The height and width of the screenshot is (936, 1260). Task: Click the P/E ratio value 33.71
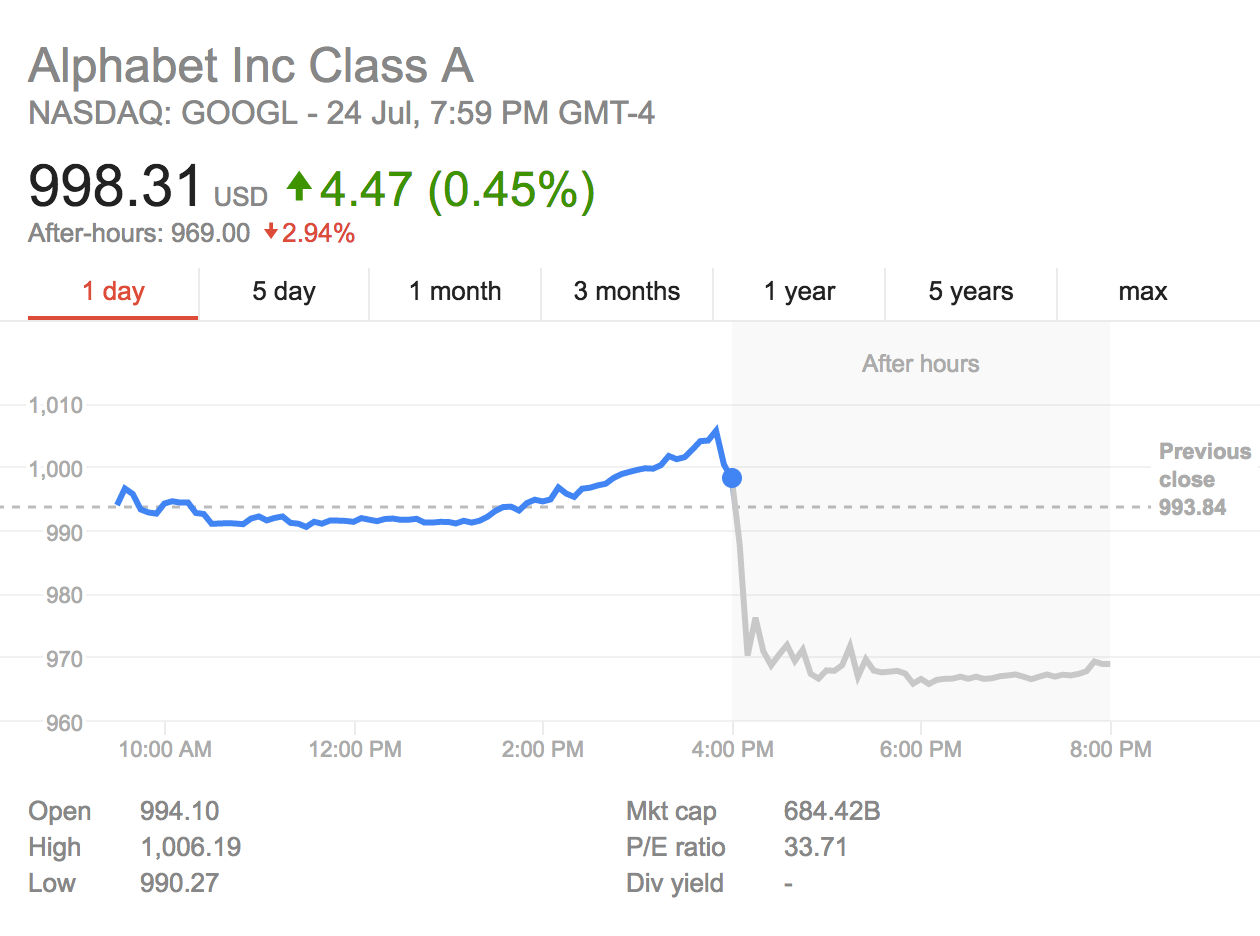pos(815,848)
